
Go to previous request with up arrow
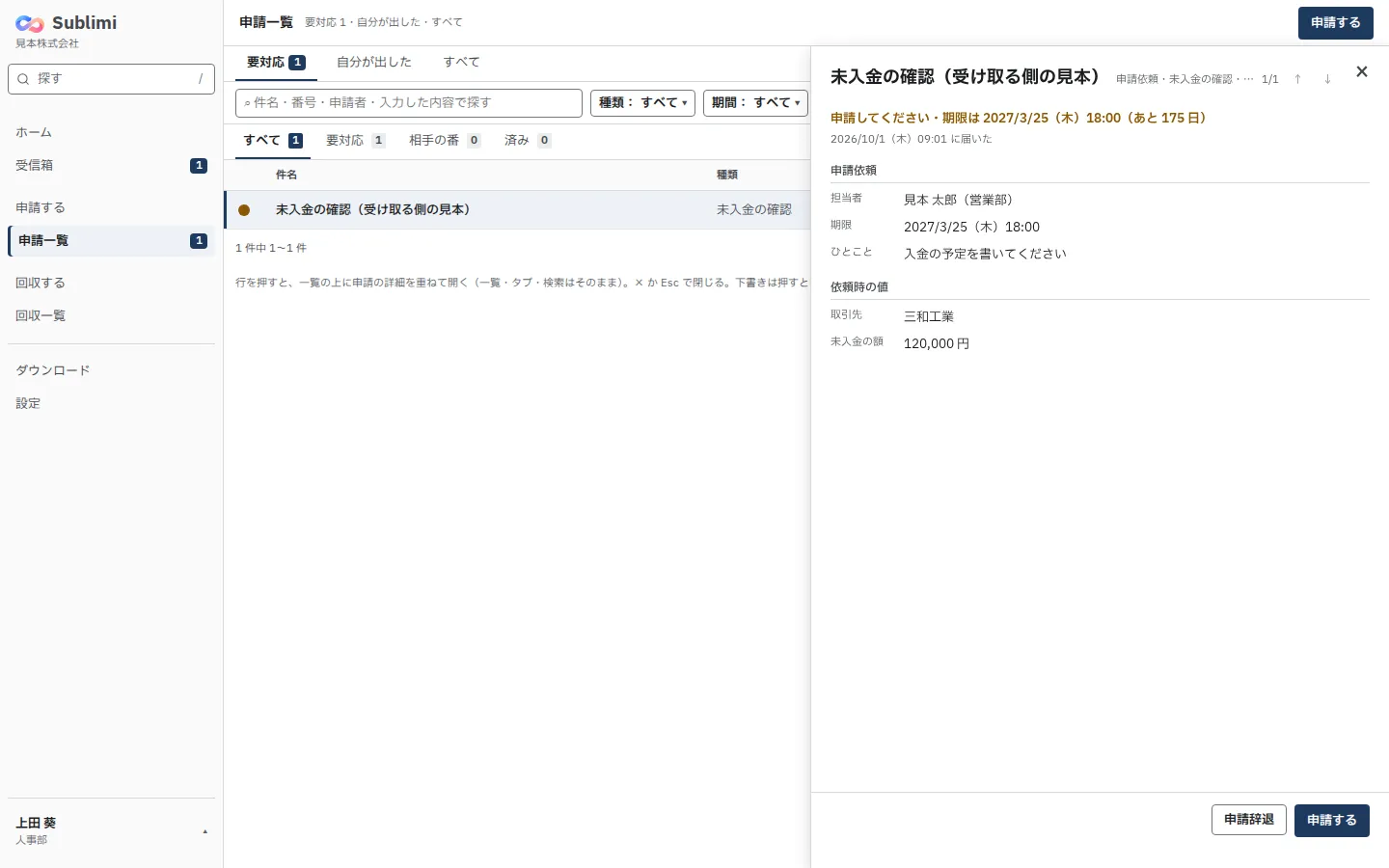coord(1297,79)
